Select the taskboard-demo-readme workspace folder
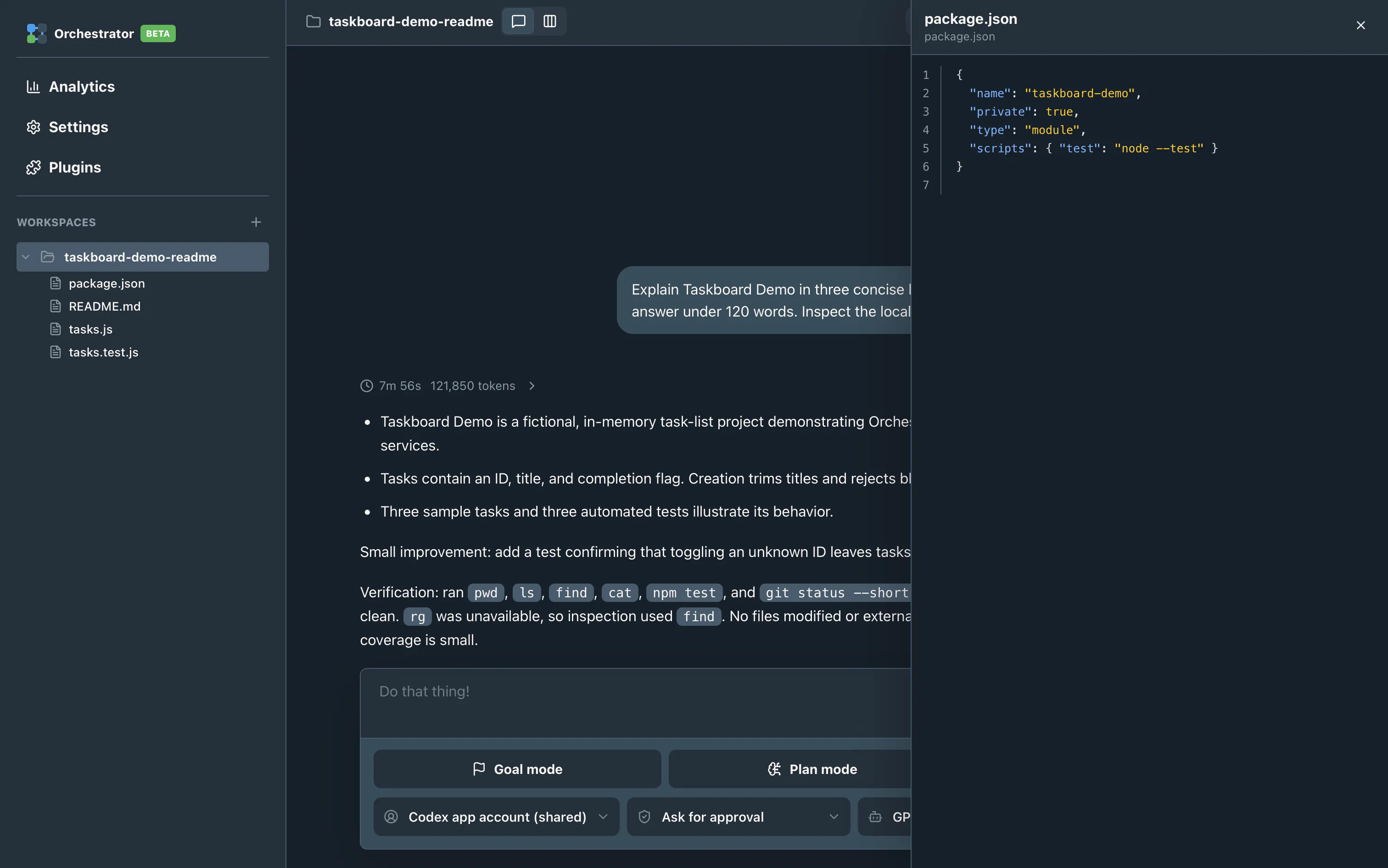 tap(142, 257)
